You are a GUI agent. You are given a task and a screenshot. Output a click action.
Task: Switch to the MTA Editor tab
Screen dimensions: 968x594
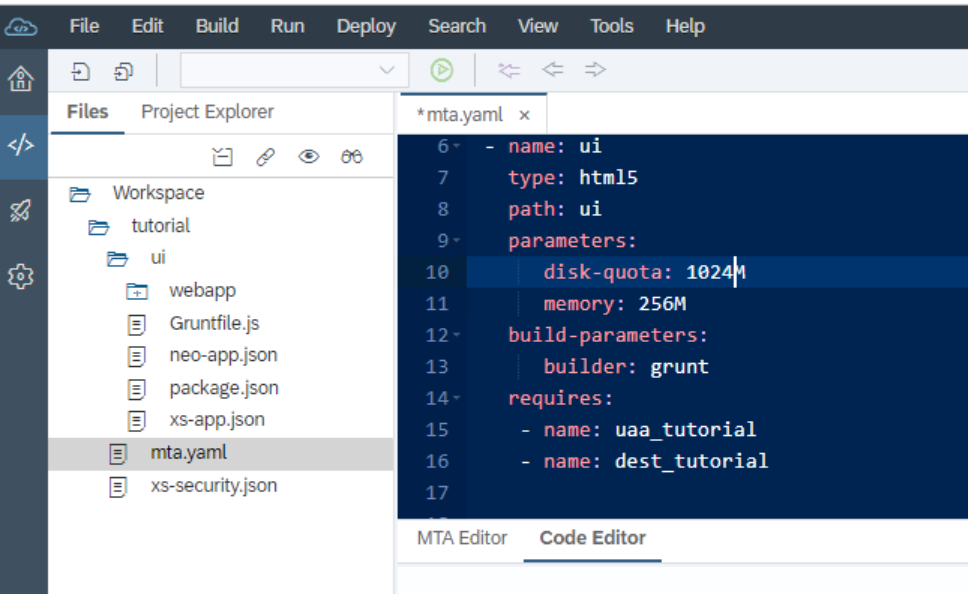(462, 538)
